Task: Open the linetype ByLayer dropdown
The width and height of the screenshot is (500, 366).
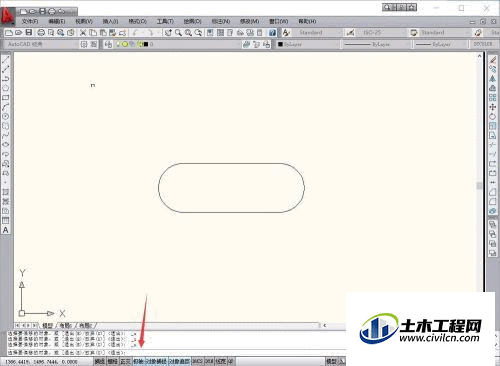Action: [376, 44]
